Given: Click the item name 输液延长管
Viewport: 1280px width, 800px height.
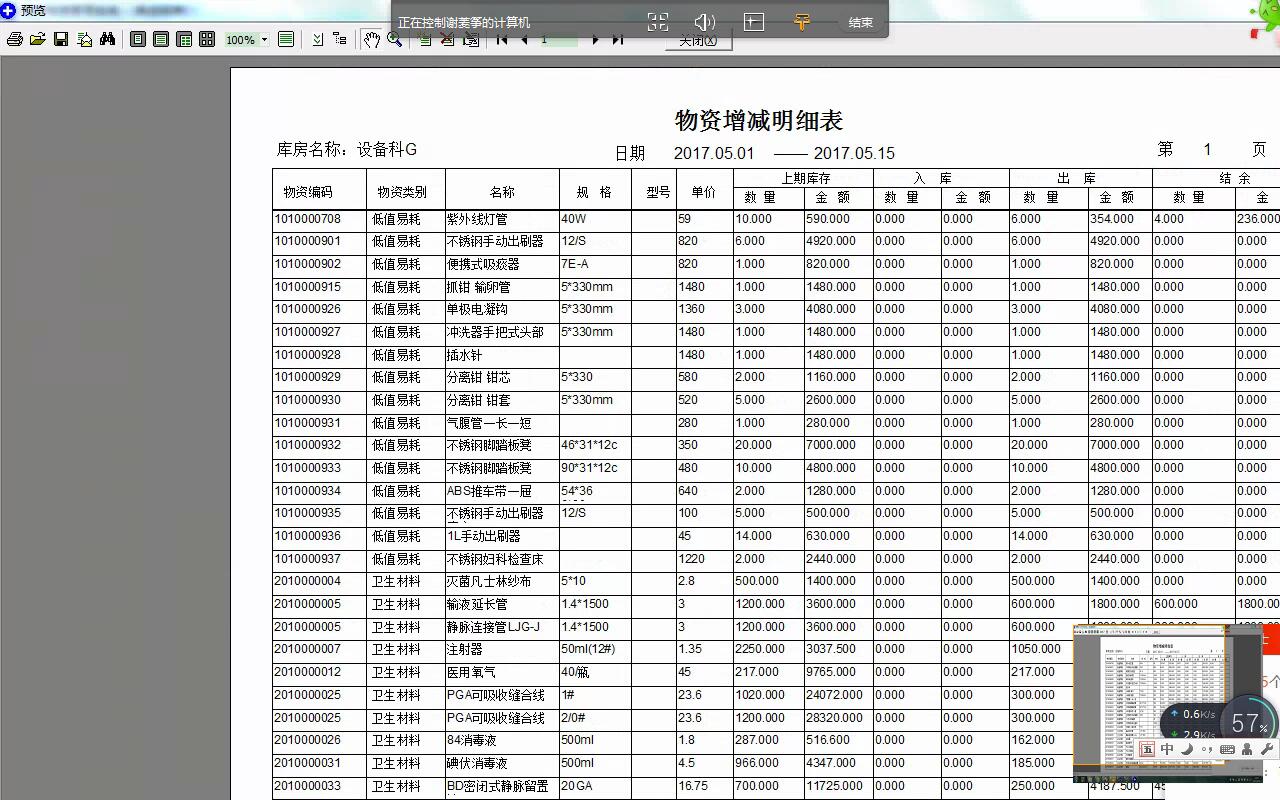Looking at the screenshot, I should tap(477, 604).
